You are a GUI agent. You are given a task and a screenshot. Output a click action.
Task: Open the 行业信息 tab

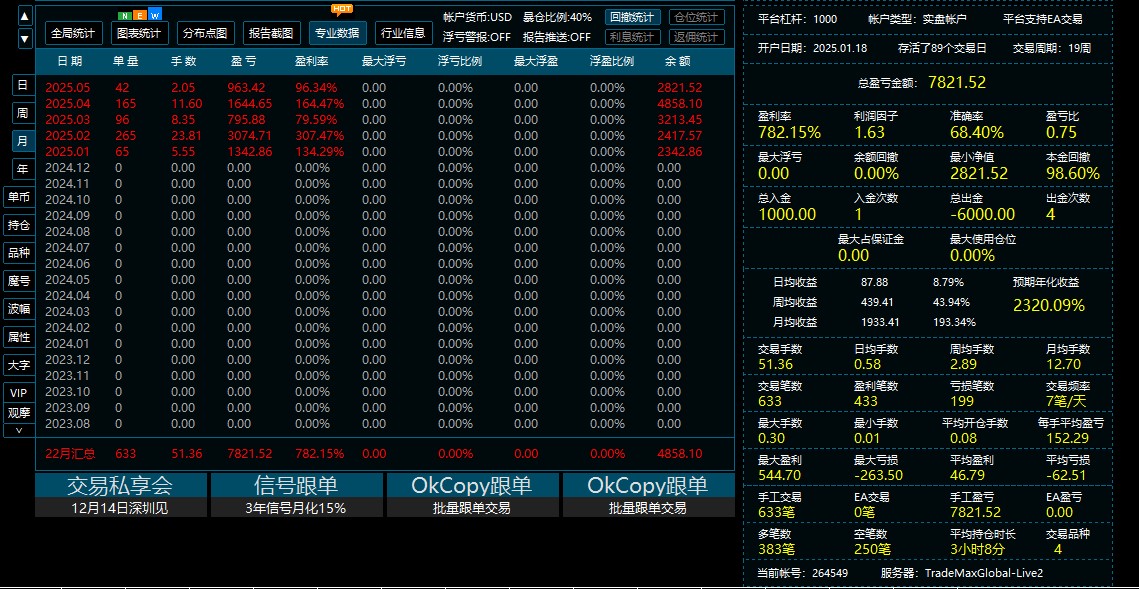tap(403, 33)
